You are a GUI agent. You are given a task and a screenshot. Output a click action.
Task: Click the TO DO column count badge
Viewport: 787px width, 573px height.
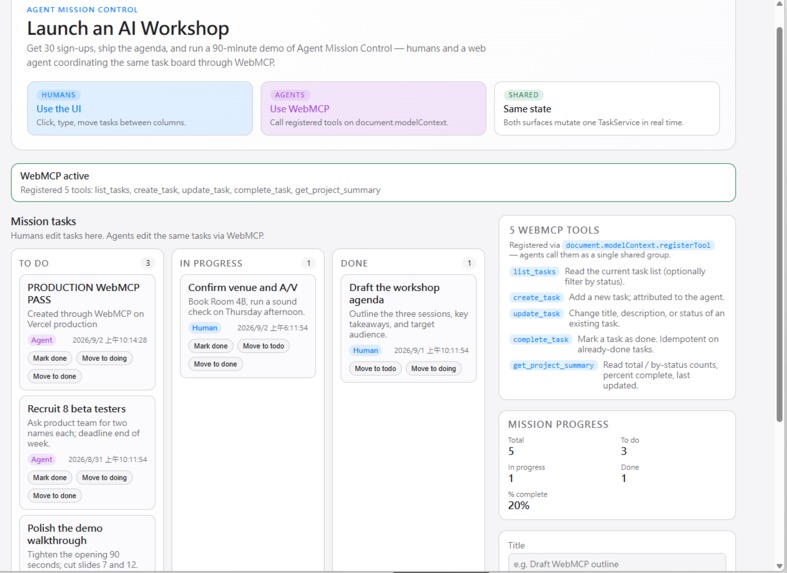148,263
